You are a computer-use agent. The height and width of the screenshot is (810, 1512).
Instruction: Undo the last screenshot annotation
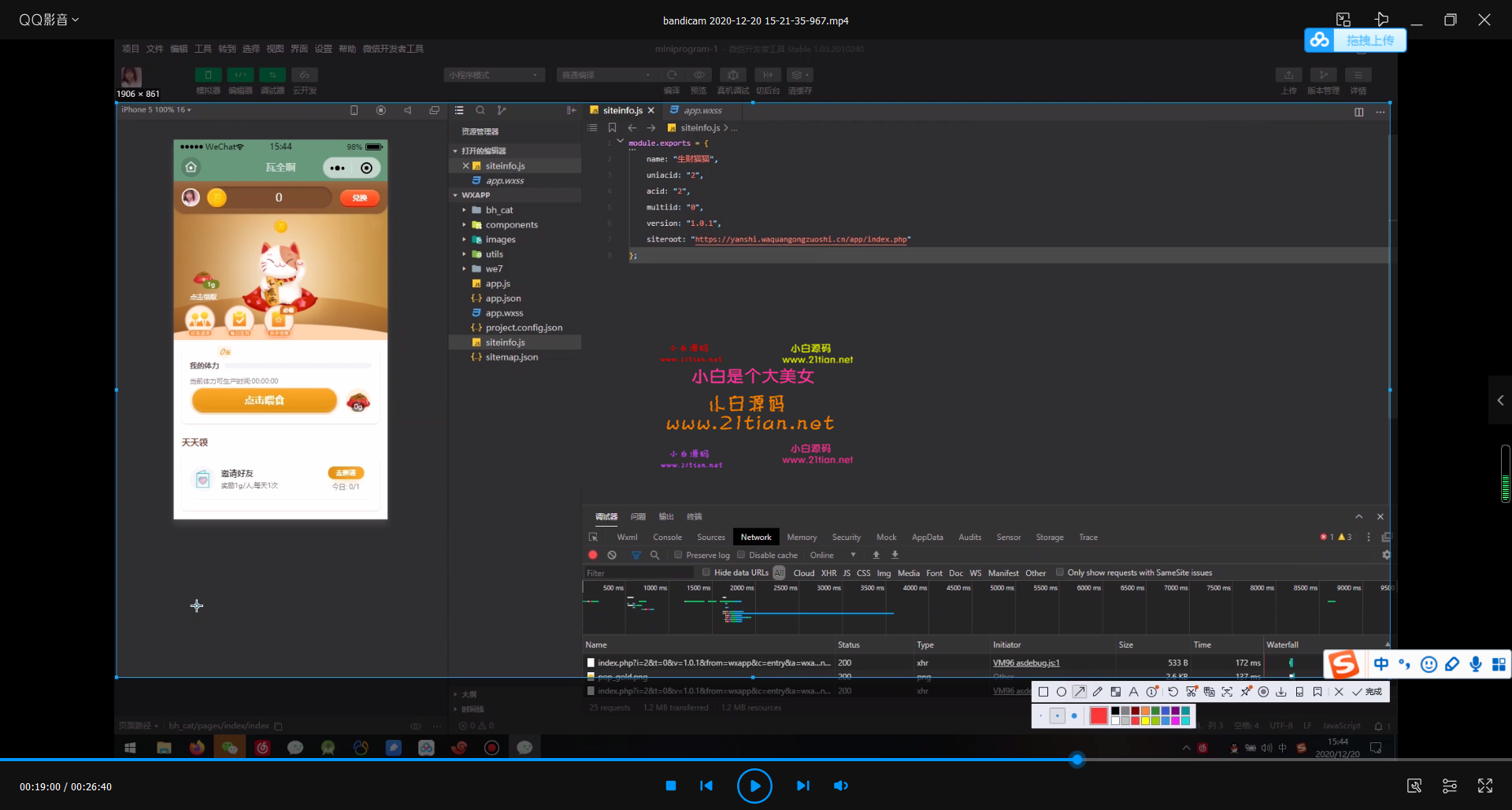[1173, 692]
